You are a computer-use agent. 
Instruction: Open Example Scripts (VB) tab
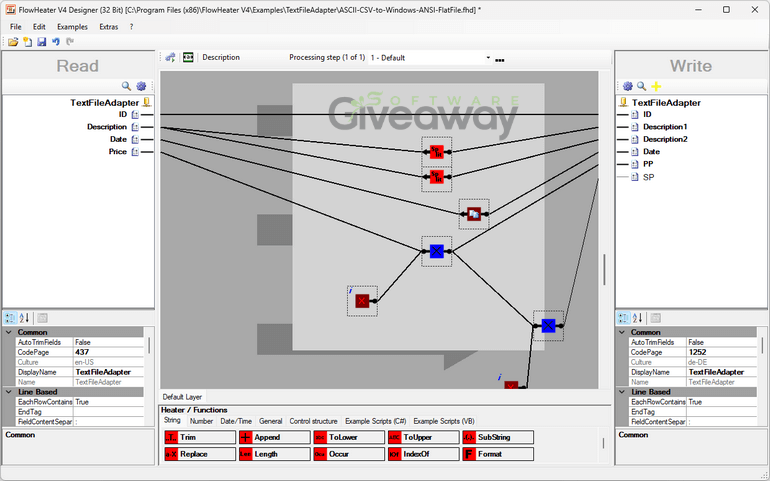click(x=444, y=421)
